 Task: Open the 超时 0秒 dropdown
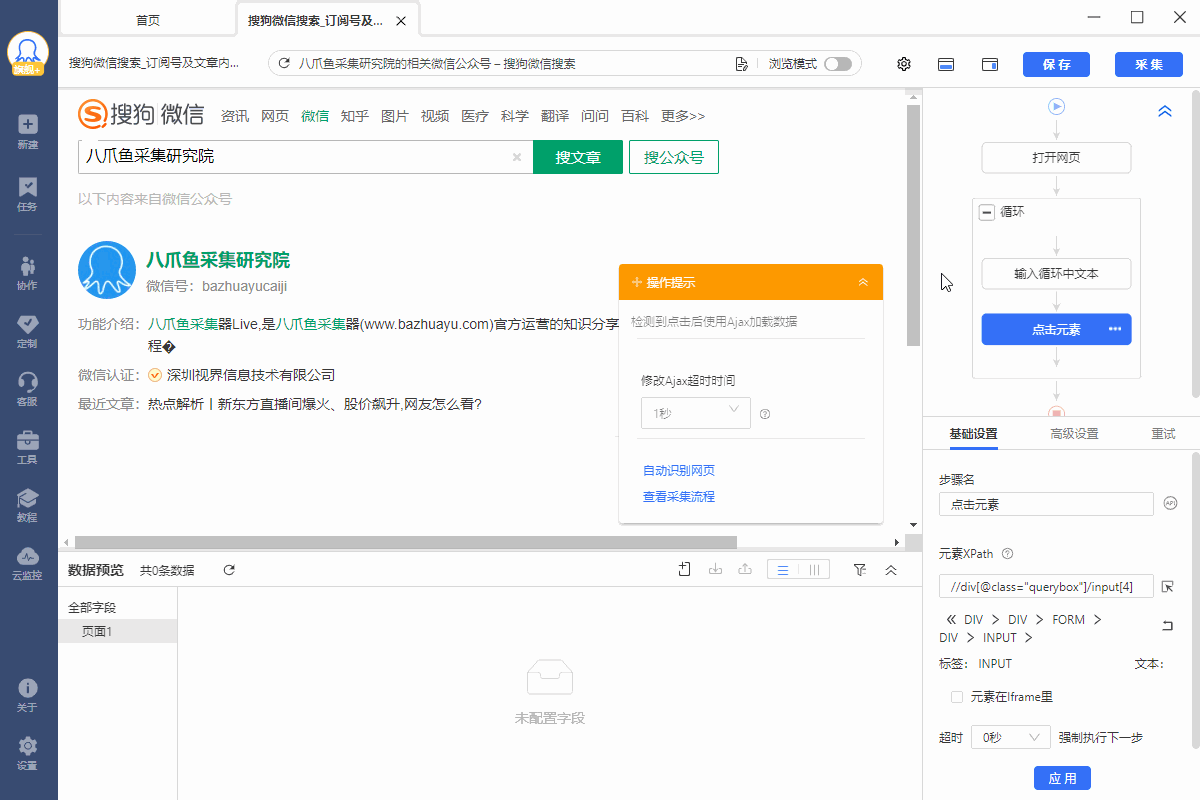[1010, 737]
